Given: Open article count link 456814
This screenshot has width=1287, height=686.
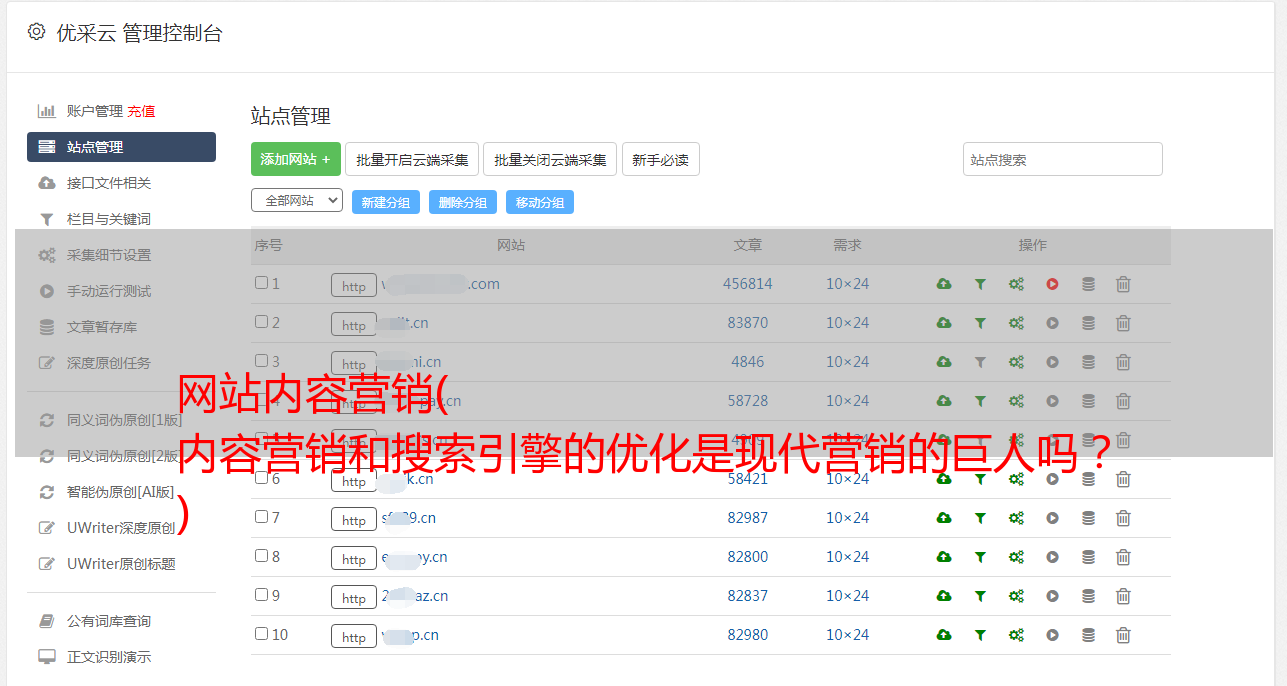Looking at the screenshot, I should [x=748, y=284].
